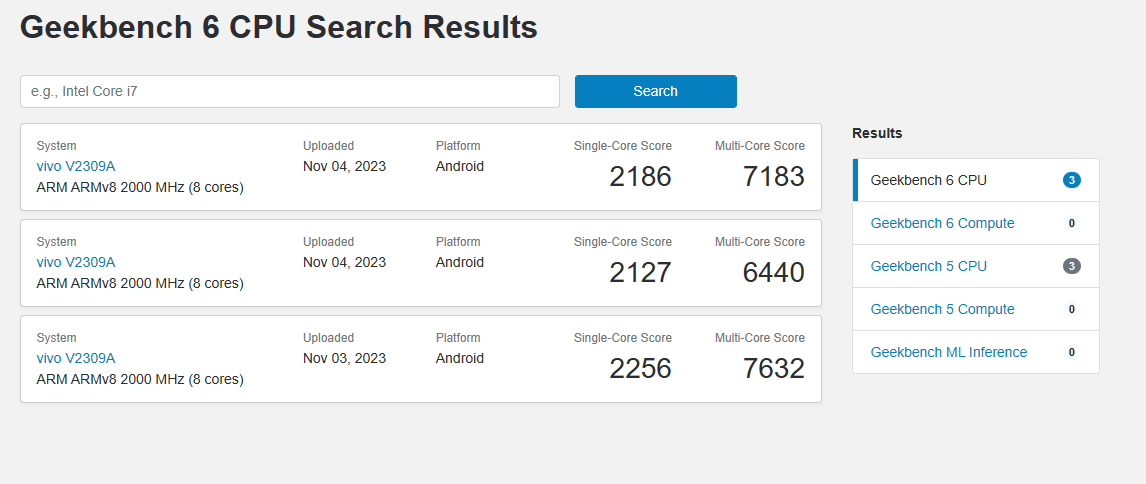Select Geekbench 5 Compute results
The width and height of the screenshot is (1146, 484).
pos(976,309)
